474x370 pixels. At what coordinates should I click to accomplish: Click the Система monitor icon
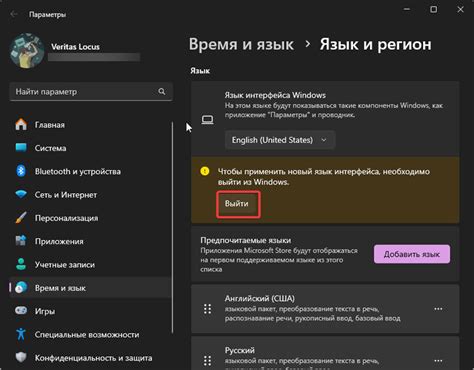(21, 147)
